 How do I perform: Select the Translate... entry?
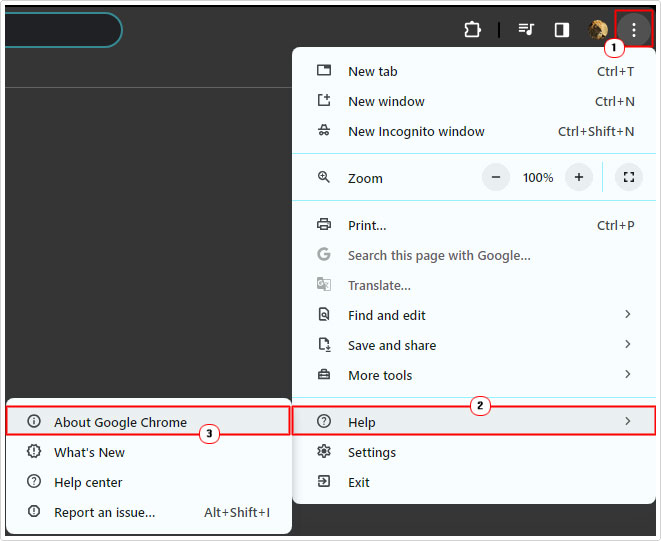(x=474, y=285)
